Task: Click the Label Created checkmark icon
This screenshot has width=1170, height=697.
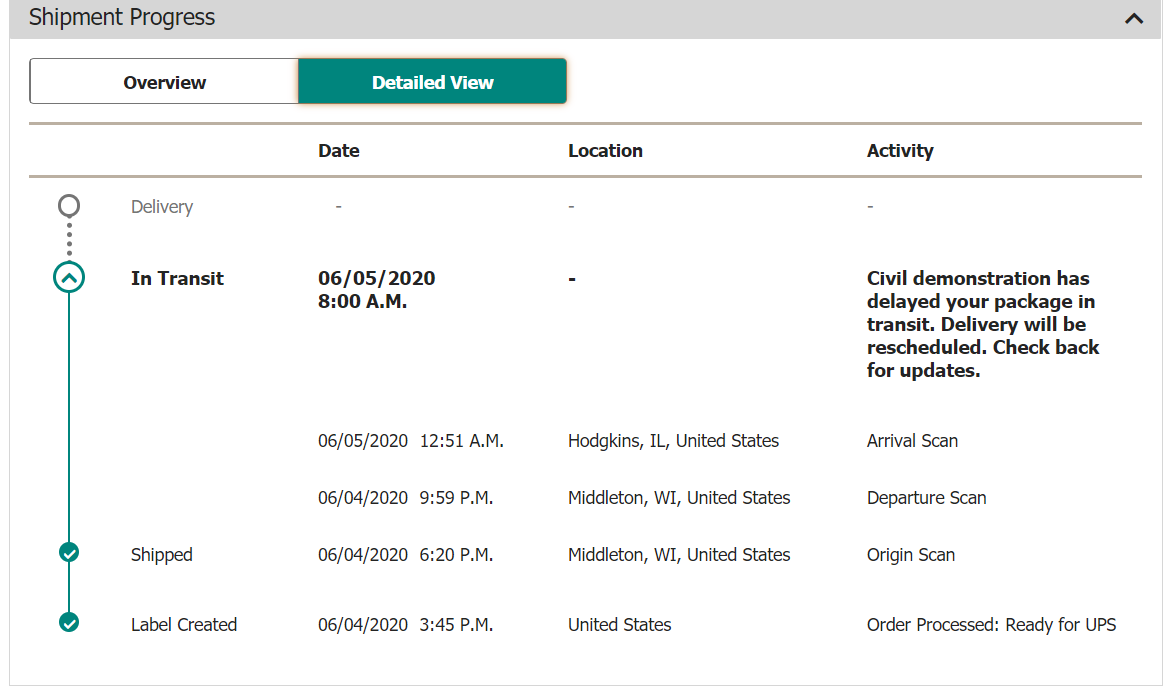Action: point(69,622)
